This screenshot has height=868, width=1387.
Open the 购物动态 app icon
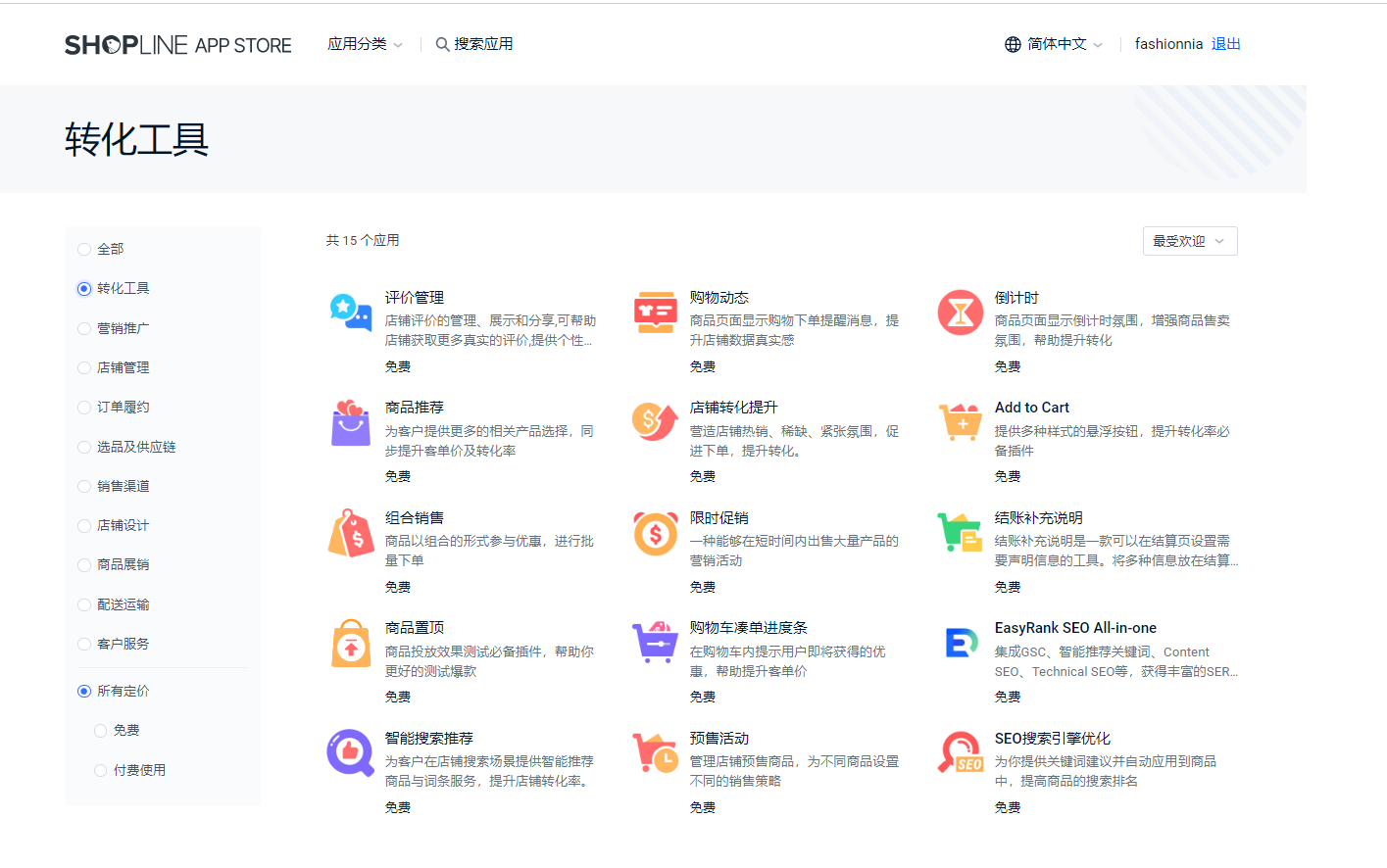pos(655,313)
